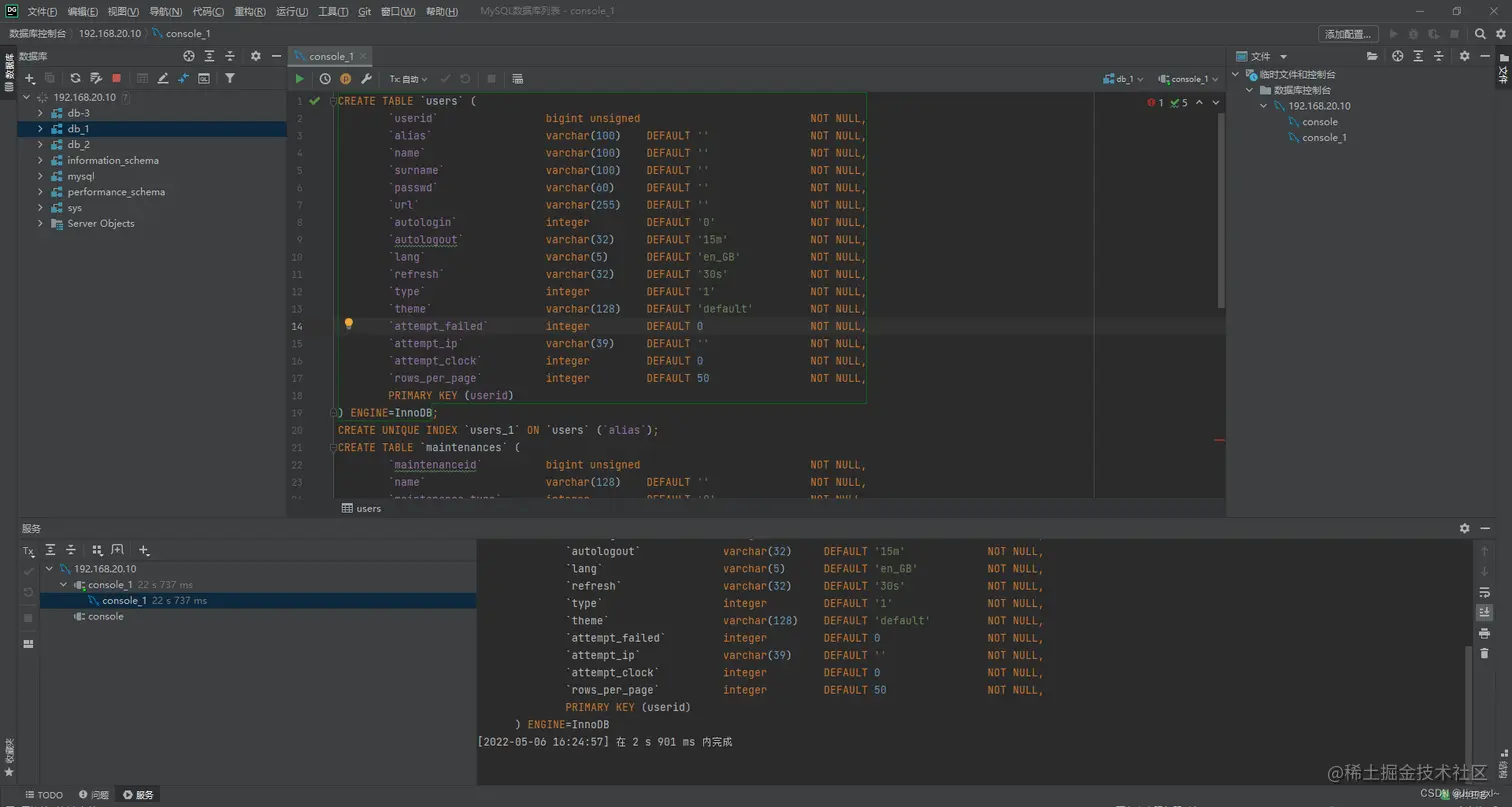Image resolution: width=1512 pixels, height=807 pixels.
Task: Click the red stop/disconnect icon in database toolbar
Action: [x=116, y=78]
